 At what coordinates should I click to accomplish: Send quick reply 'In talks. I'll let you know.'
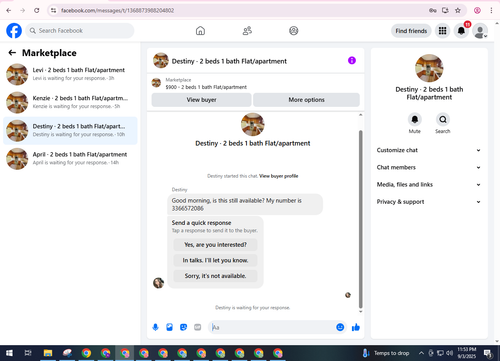[215, 260]
